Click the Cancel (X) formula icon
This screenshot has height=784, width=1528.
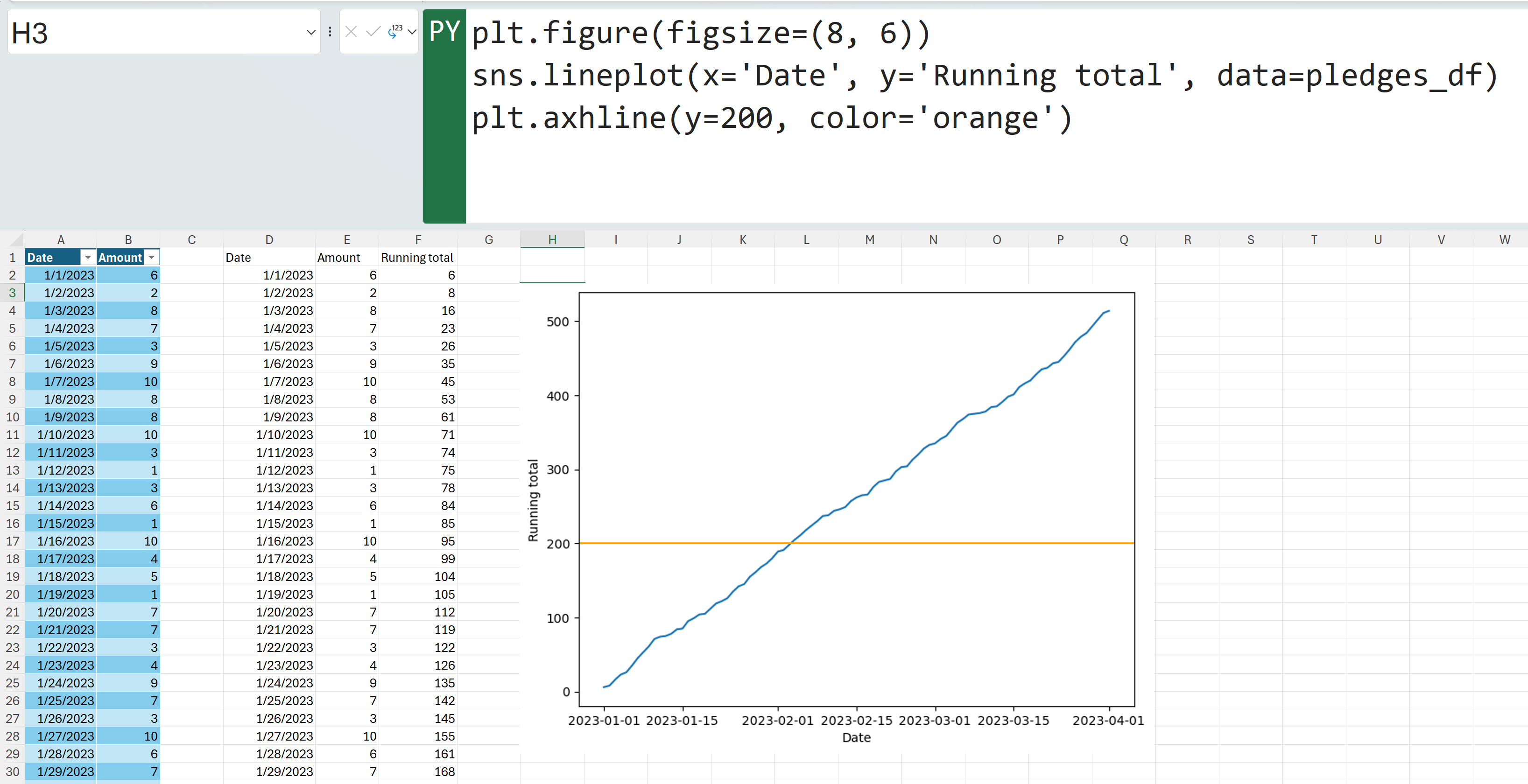coord(351,32)
